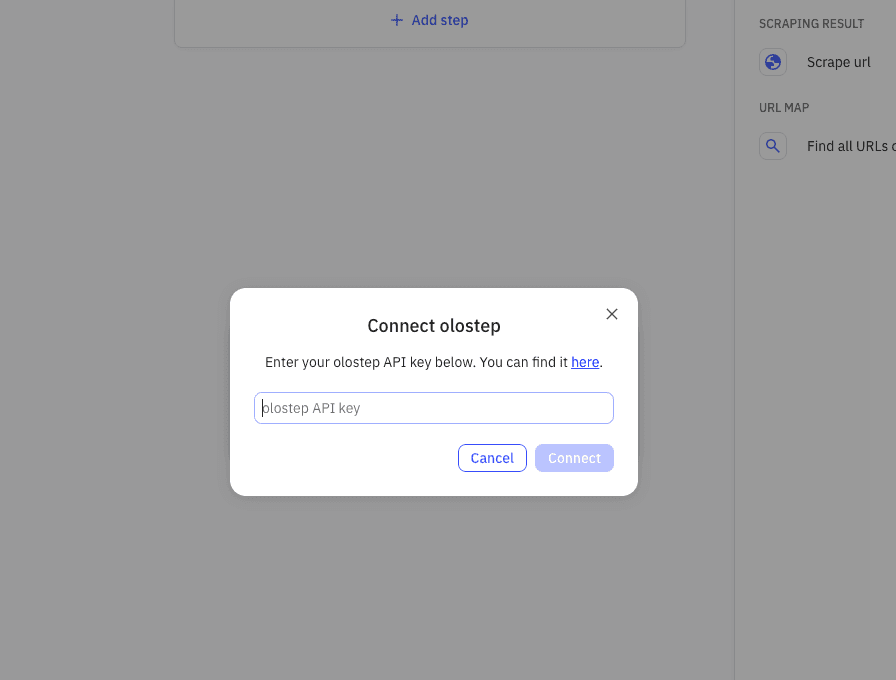Select the Find all URLs list entry
Screen dimensions: 896x680
(x=850, y=145)
